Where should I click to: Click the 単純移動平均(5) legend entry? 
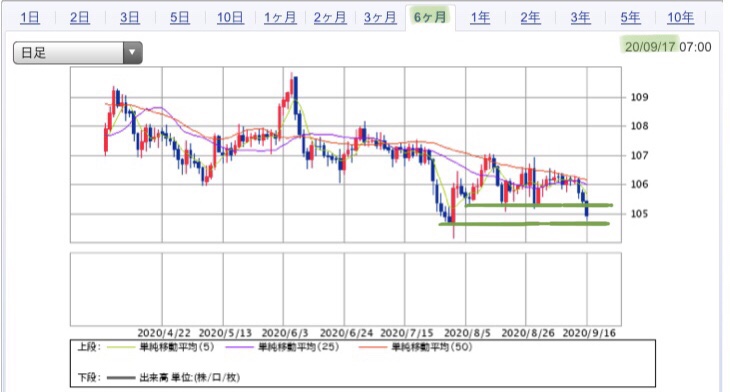[x=177, y=347]
